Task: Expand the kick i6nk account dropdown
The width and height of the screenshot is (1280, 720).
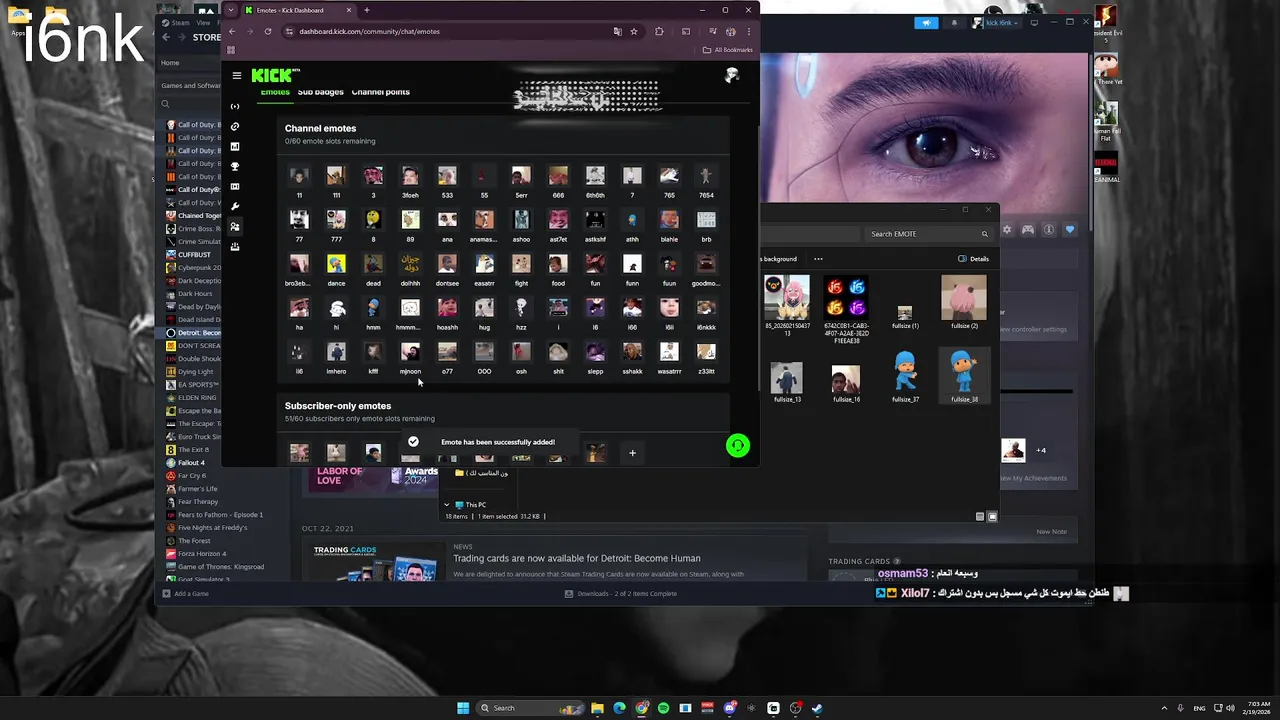Action: (x=1004, y=22)
